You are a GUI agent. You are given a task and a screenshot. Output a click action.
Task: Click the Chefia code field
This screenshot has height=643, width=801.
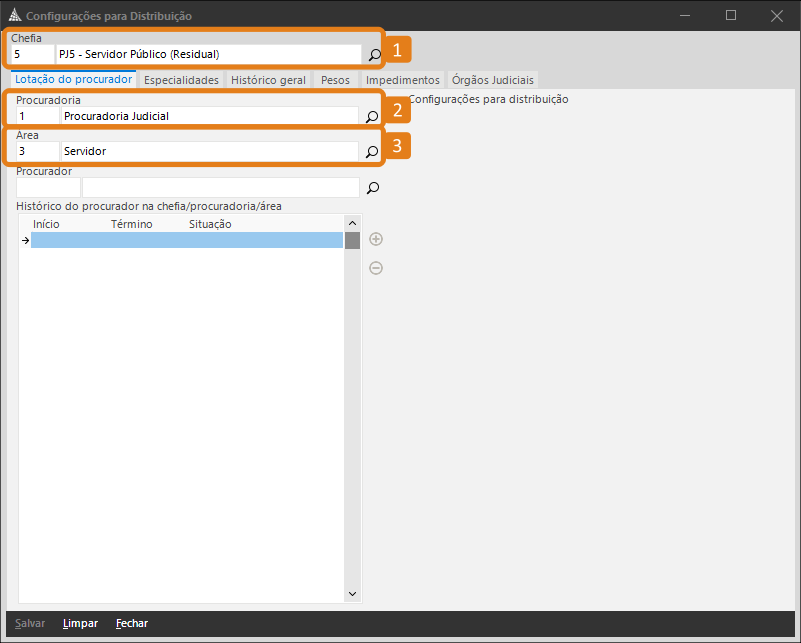point(32,54)
